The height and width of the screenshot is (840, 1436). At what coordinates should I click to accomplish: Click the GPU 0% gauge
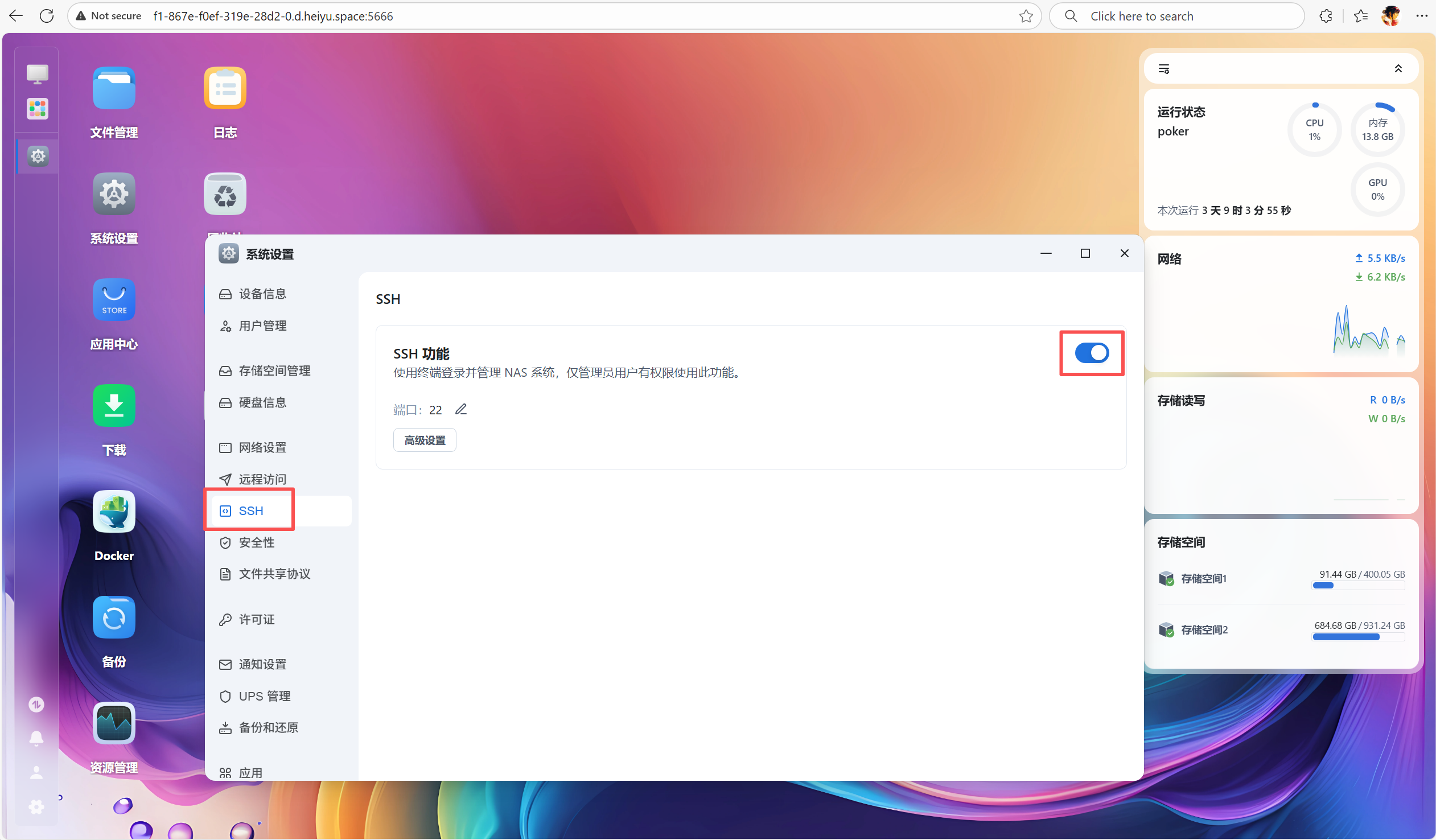coord(1377,190)
